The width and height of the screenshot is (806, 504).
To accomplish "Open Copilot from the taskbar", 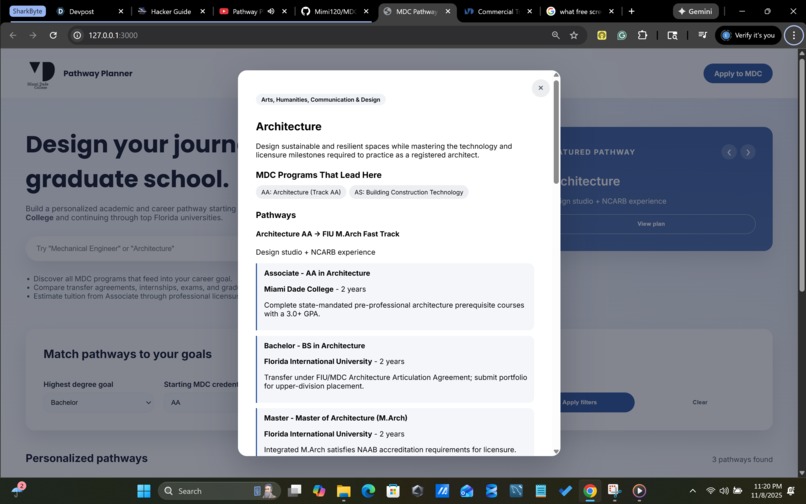I will coord(319,491).
